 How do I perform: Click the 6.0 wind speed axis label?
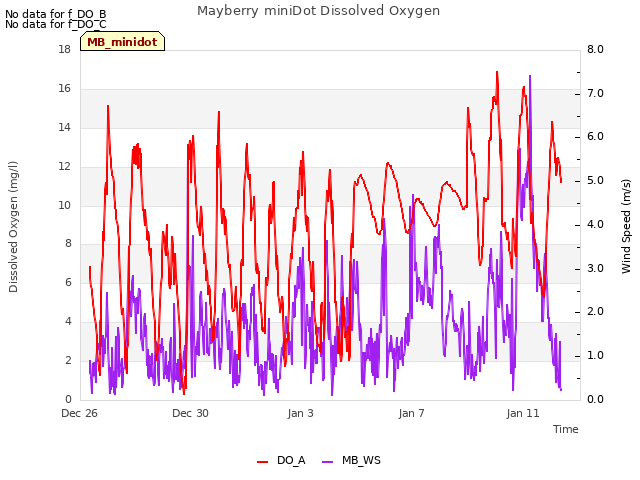pyautogui.click(x=596, y=136)
